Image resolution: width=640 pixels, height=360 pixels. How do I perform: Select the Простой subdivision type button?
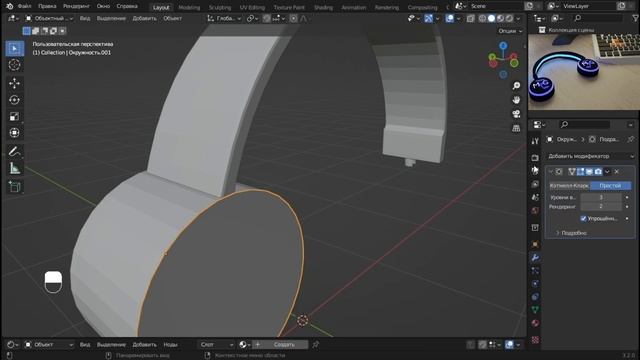[610, 186]
